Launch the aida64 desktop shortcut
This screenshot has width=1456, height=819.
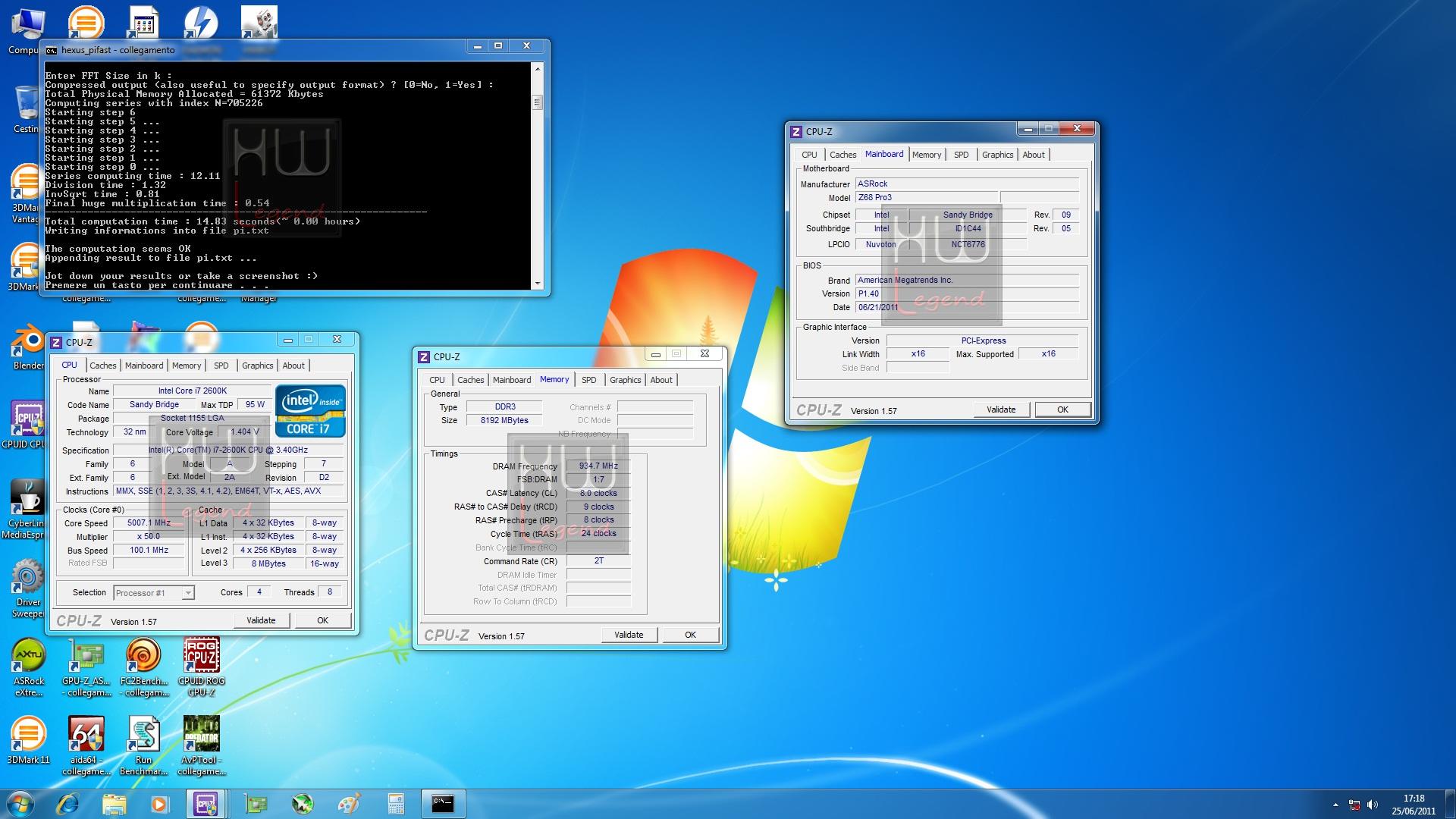click(86, 745)
